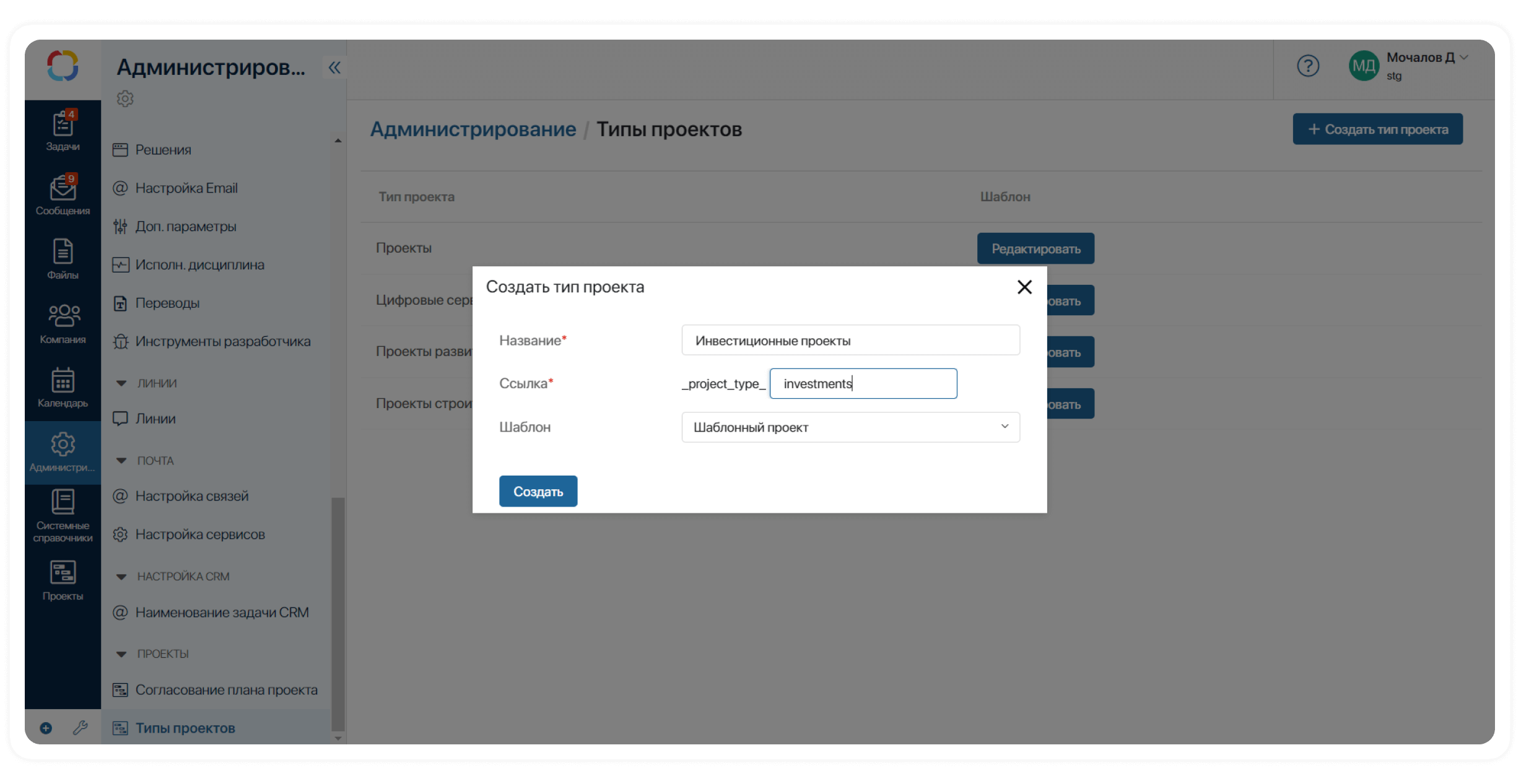The image size is (1521, 784).
Task: Select Типы проектов in the sidebar
Action: [186, 728]
